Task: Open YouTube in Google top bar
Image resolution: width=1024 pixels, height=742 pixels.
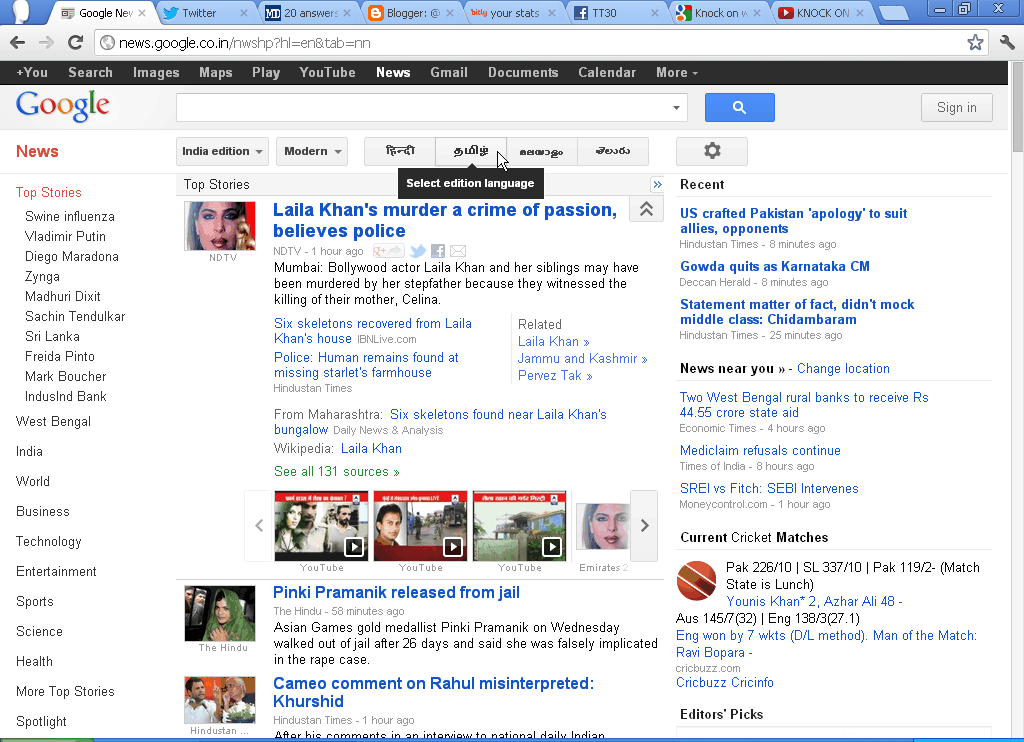Action: [327, 73]
